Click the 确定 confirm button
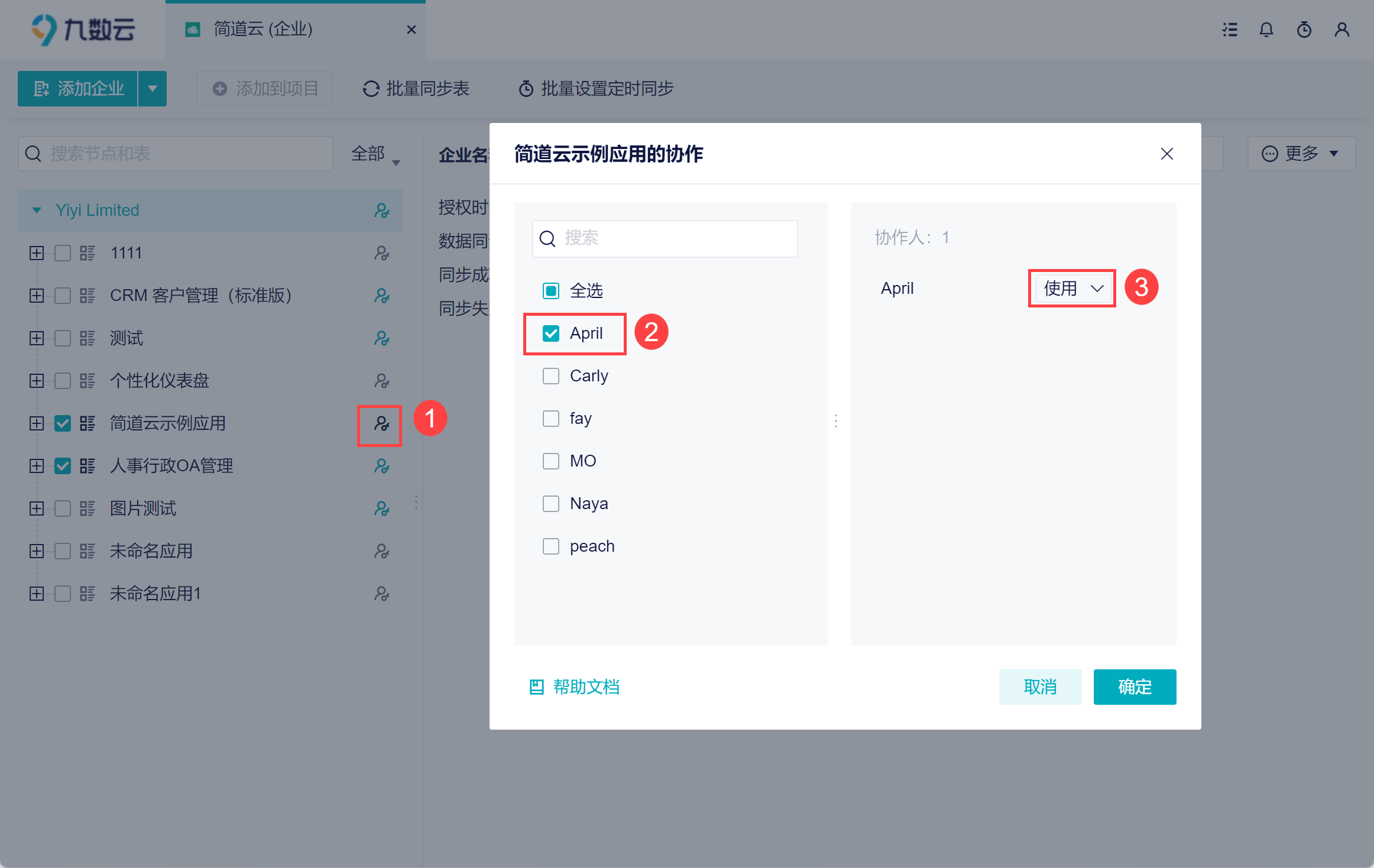This screenshot has width=1374, height=868. [1134, 687]
